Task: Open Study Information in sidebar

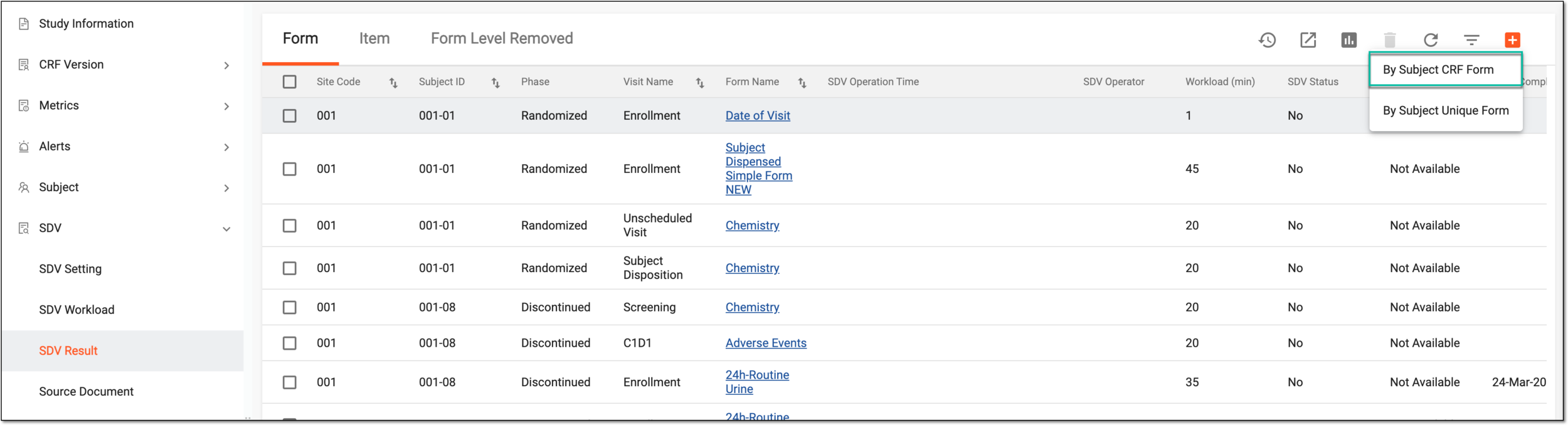Action: 86,24
